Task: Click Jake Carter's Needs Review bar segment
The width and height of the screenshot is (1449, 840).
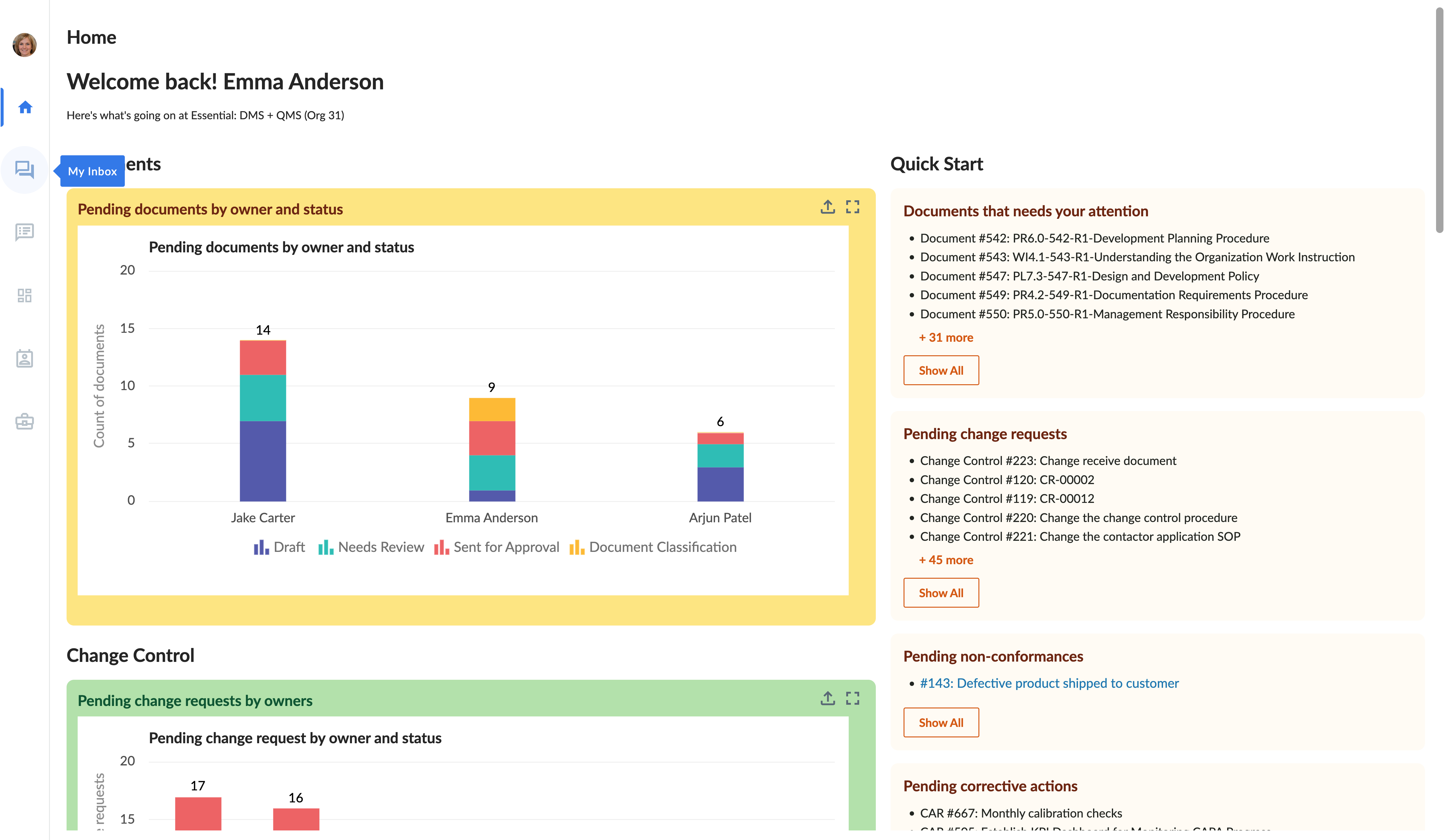Action: (263, 398)
